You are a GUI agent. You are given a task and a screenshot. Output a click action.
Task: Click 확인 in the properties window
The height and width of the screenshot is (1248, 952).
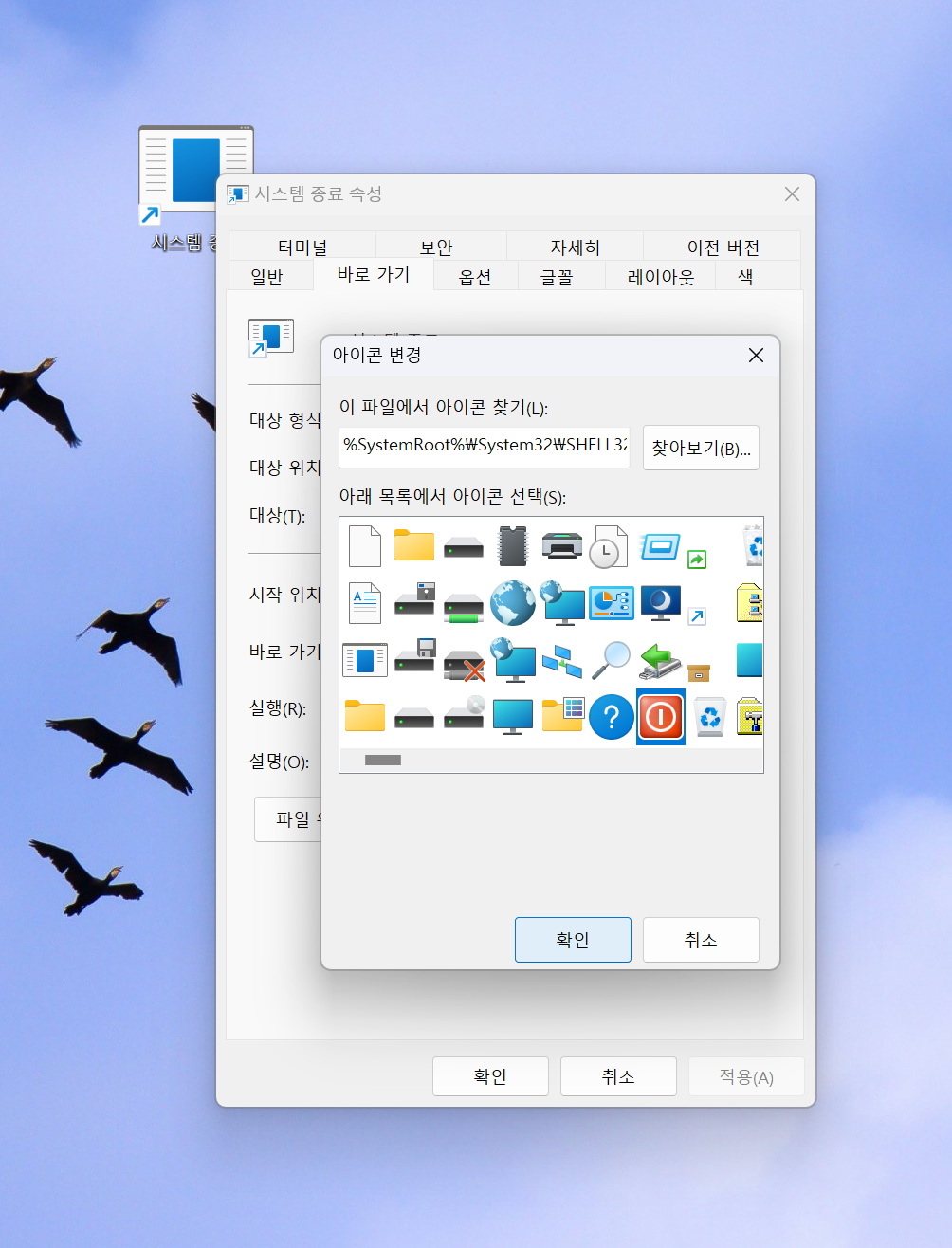click(x=490, y=1076)
